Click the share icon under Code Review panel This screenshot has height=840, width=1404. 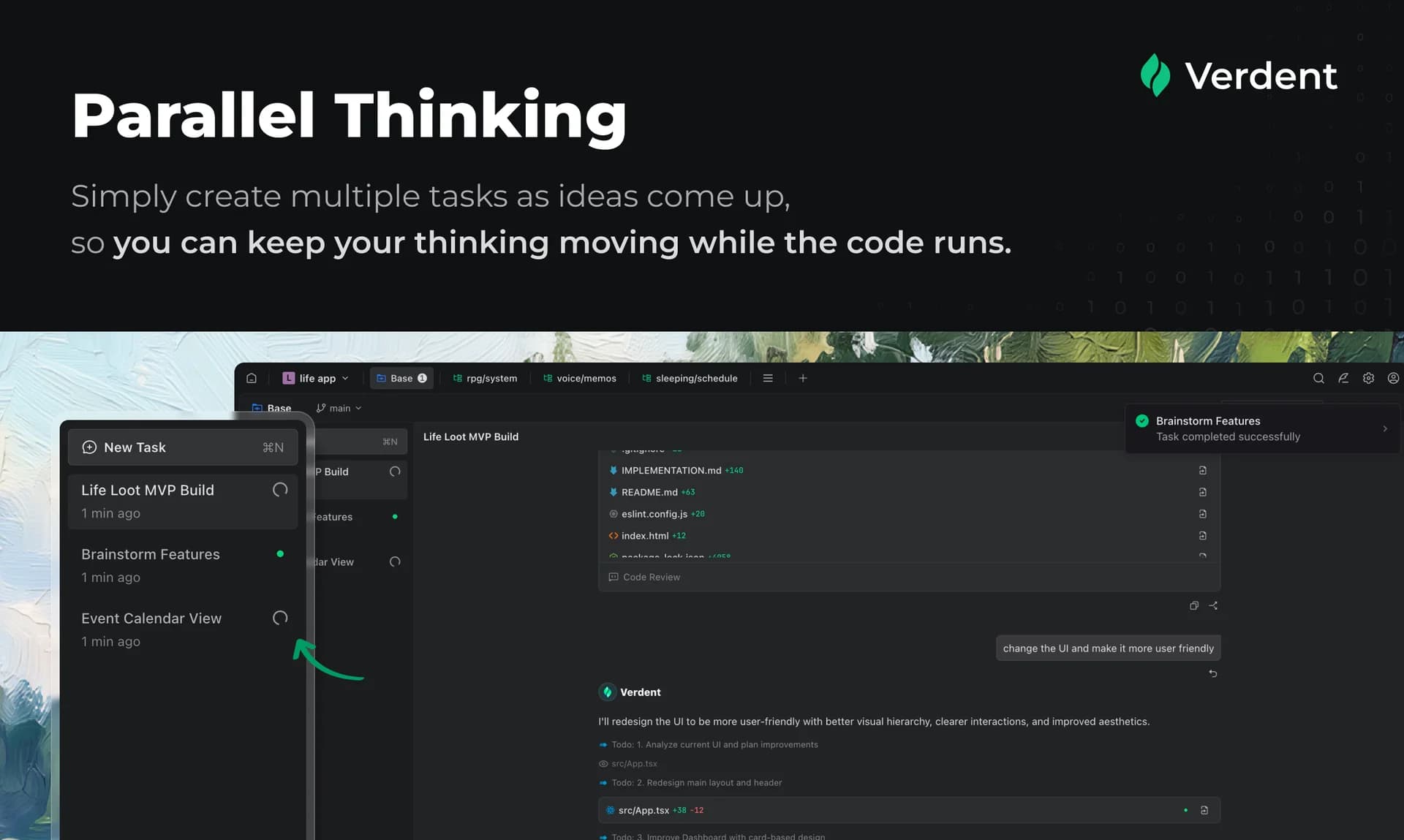coord(1213,605)
